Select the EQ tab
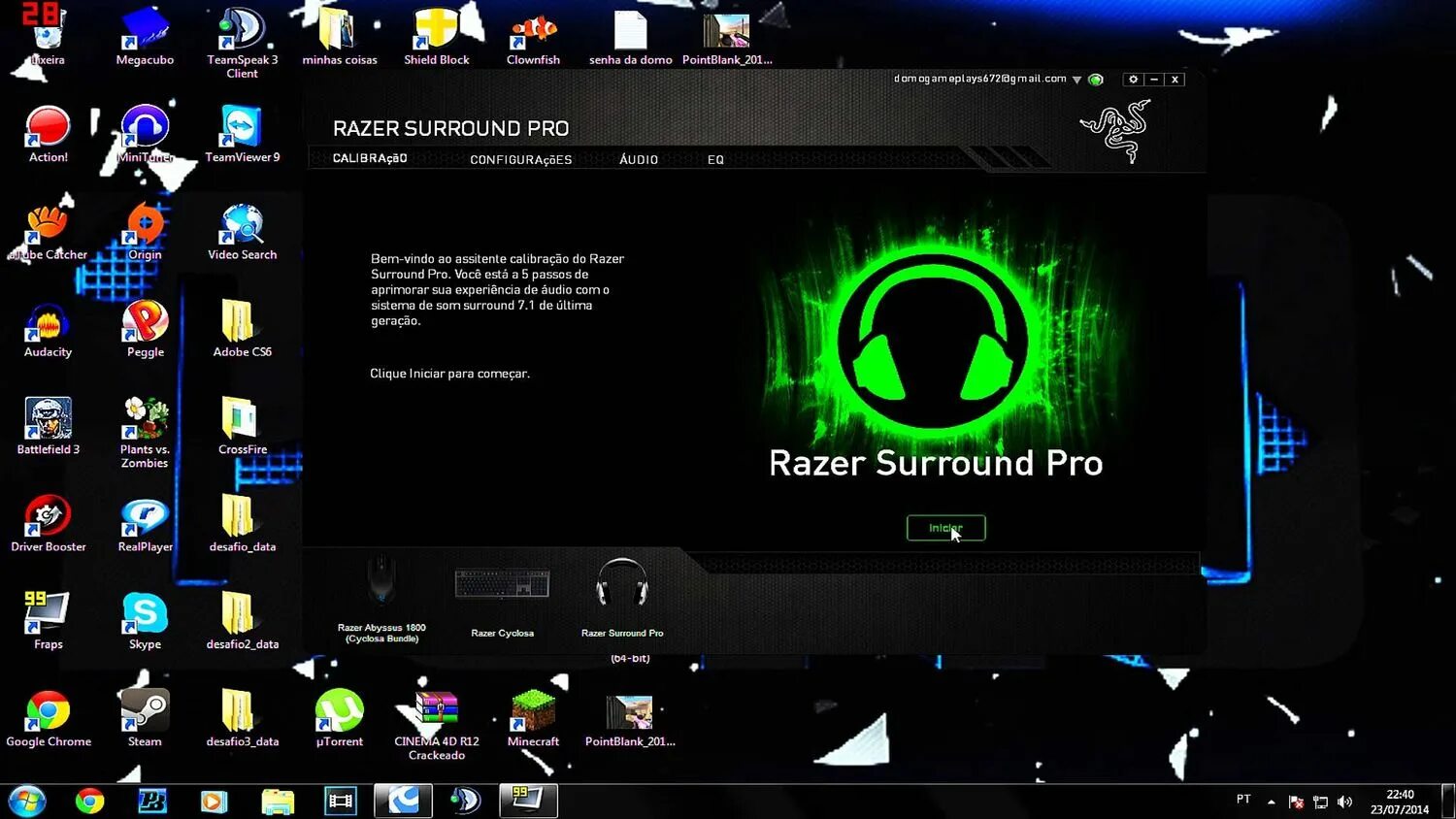Viewport: 1456px width, 819px height. pyautogui.click(x=715, y=159)
